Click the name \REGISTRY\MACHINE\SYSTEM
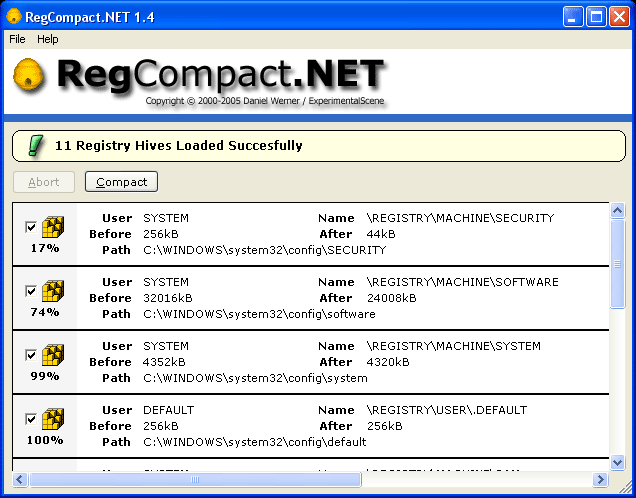The width and height of the screenshot is (636, 498). 453,346
